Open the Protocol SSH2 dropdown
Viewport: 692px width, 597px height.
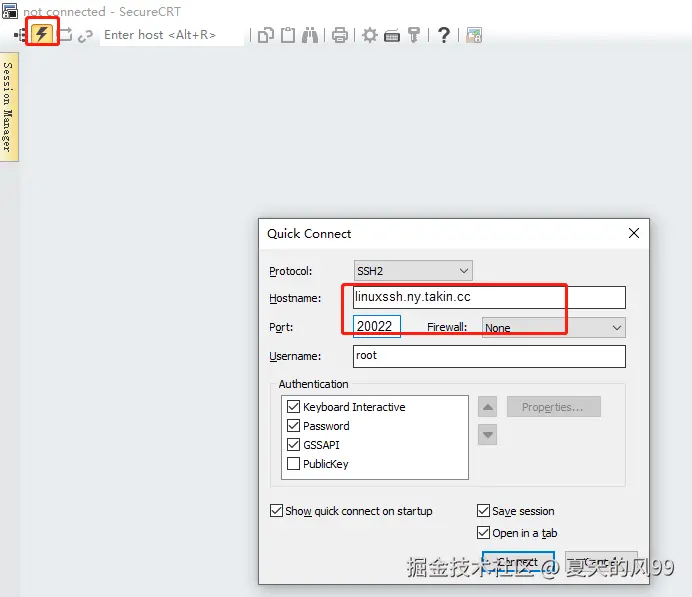click(x=413, y=270)
